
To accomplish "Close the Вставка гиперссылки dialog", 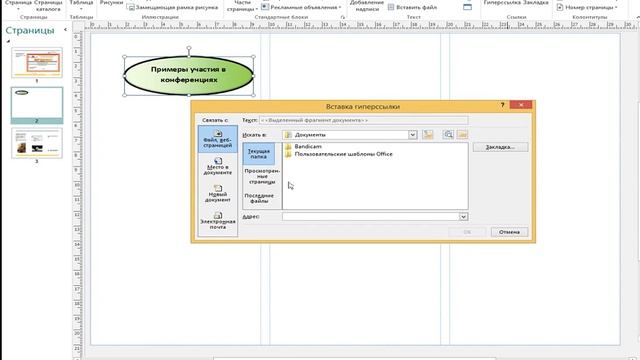I will (x=521, y=105).
